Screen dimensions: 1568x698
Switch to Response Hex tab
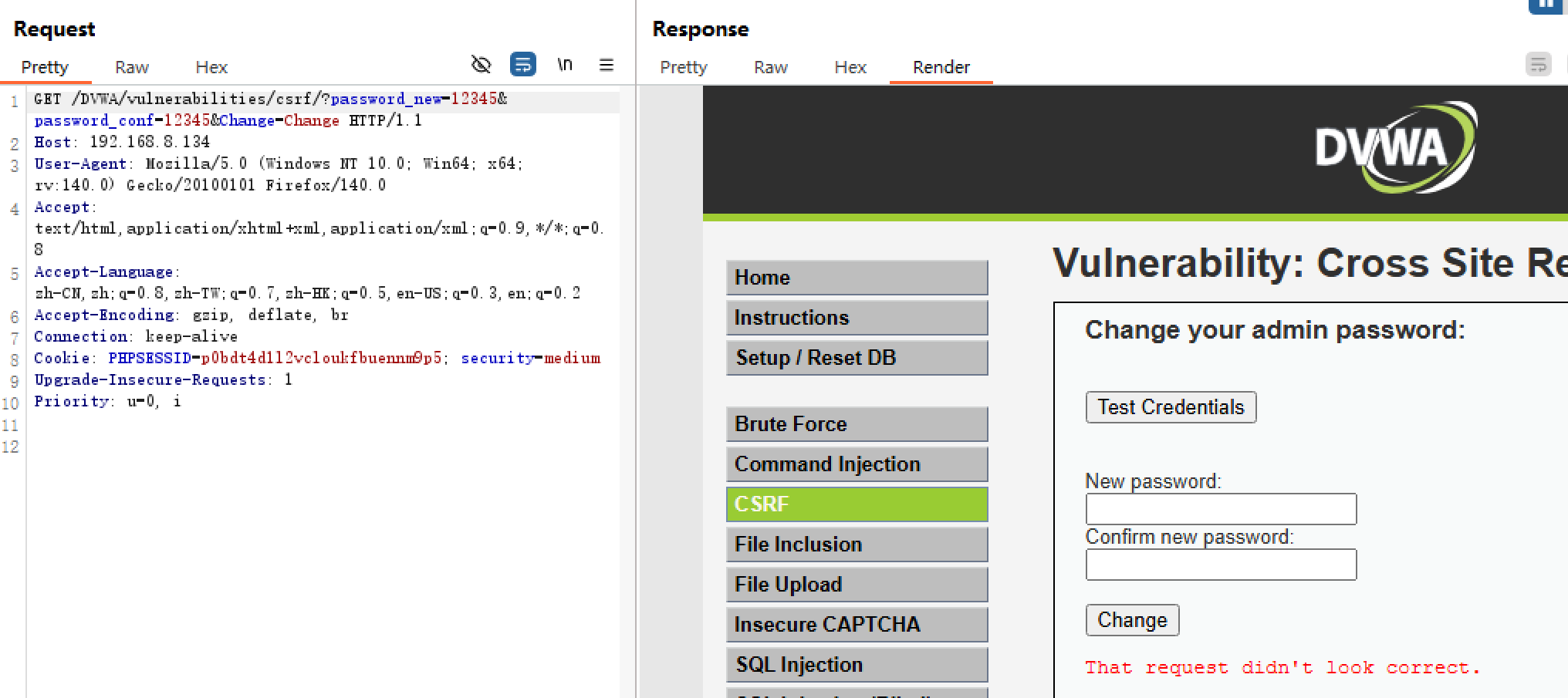click(850, 67)
